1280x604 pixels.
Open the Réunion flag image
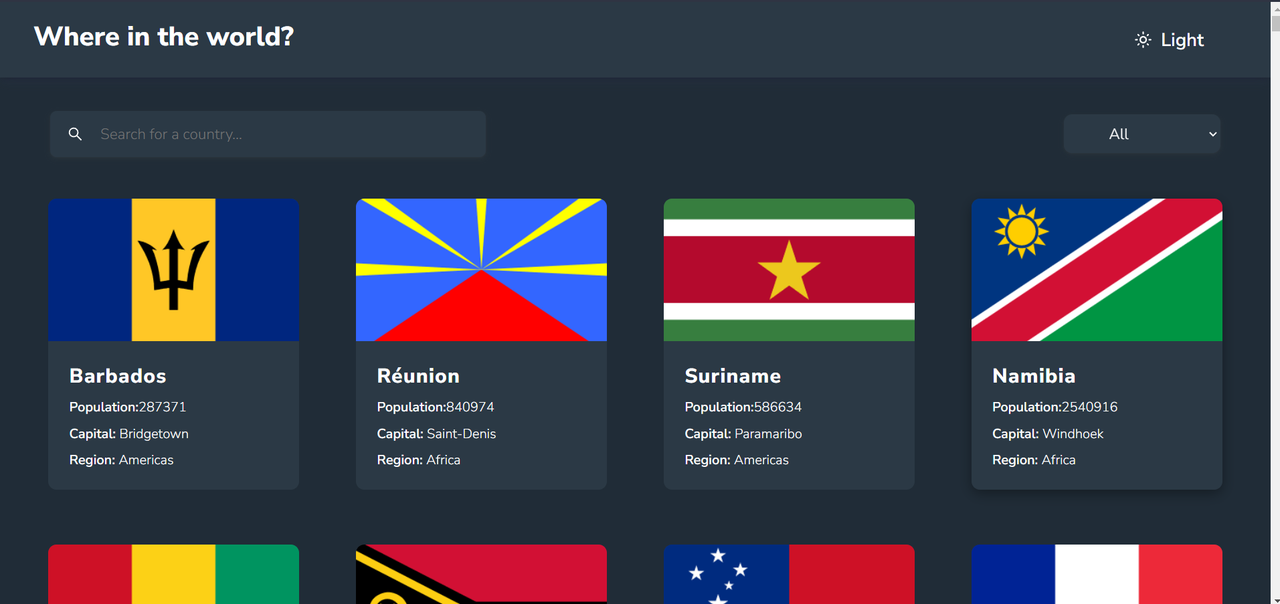(481, 270)
